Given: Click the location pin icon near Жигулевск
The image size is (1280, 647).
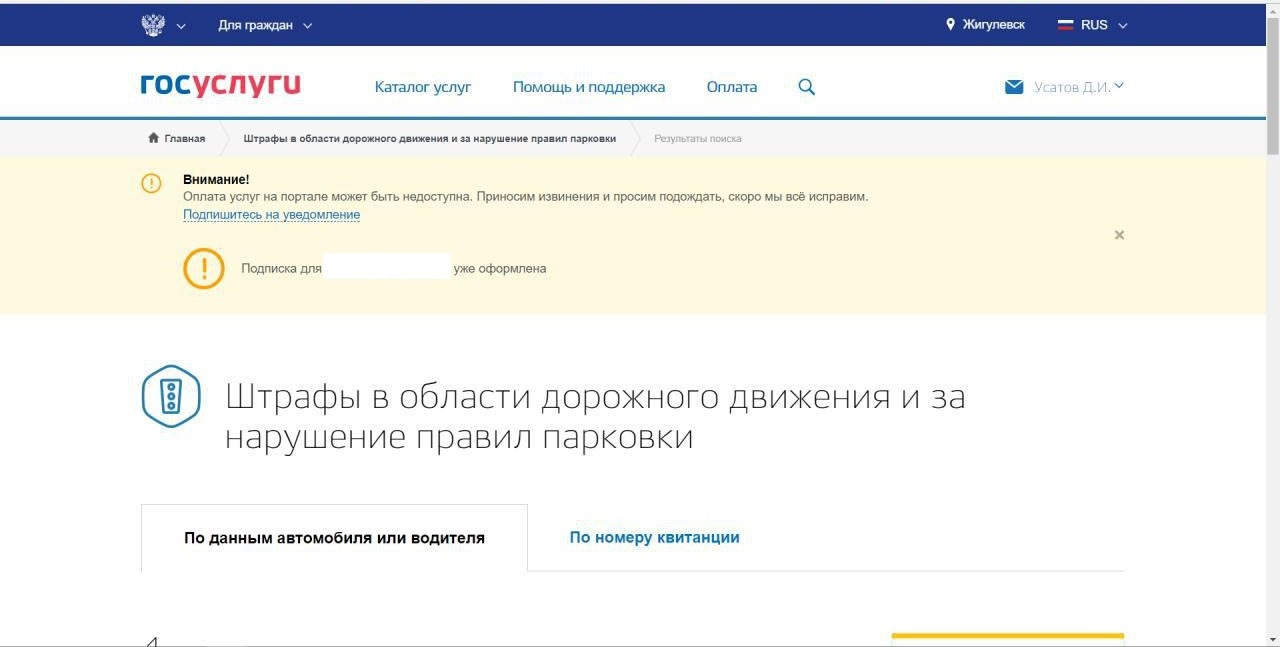Looking at the screenshot, I should tap(950, 25).
